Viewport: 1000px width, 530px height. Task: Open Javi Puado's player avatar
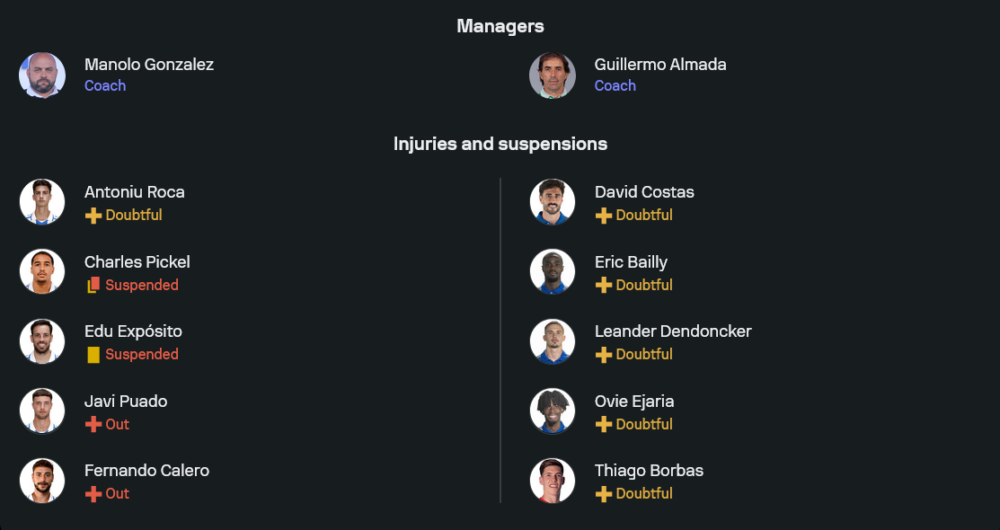(x=42, y=411)
